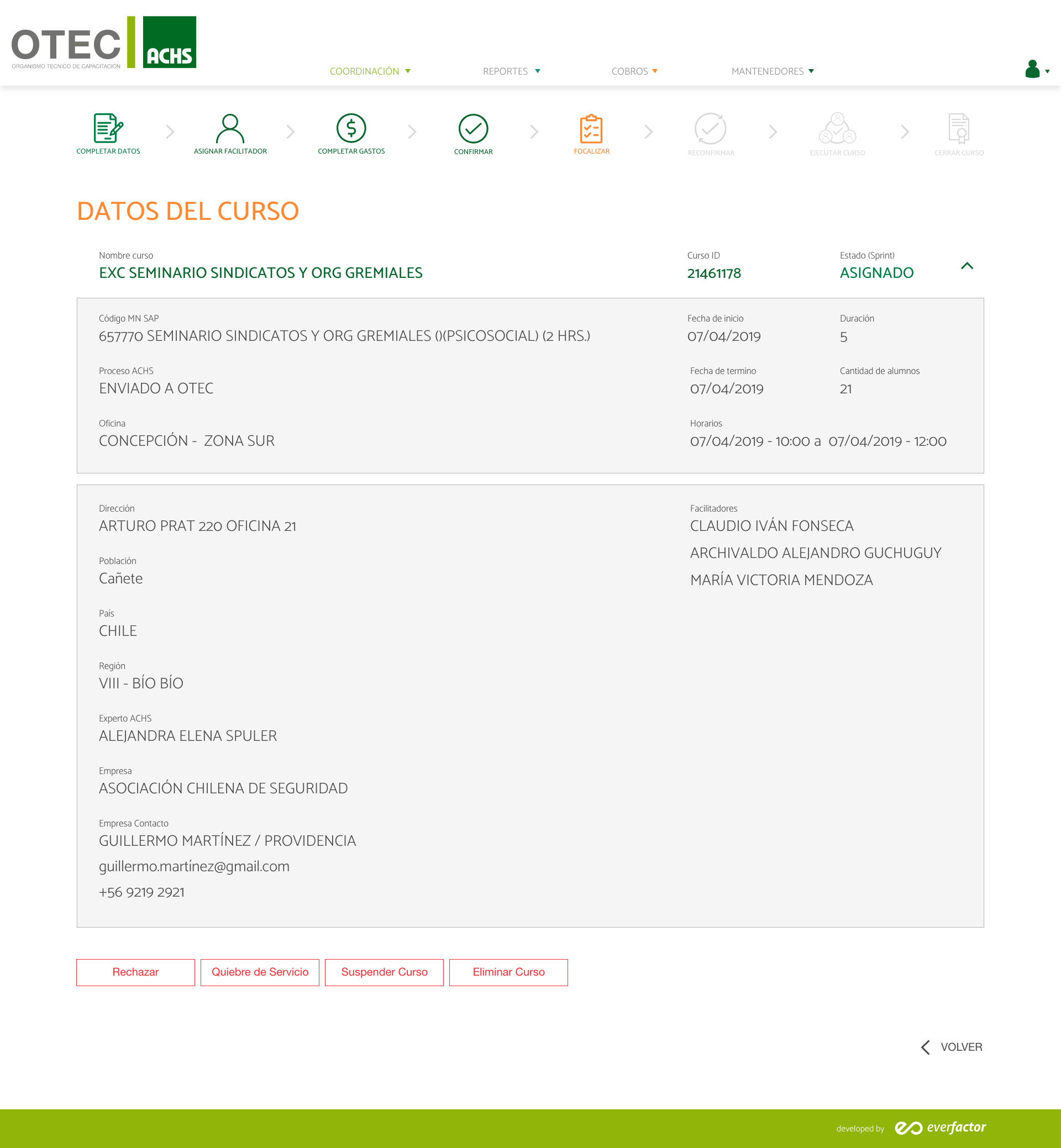Expand the dropdown arrow next to Coordinación

click(408, 71)
